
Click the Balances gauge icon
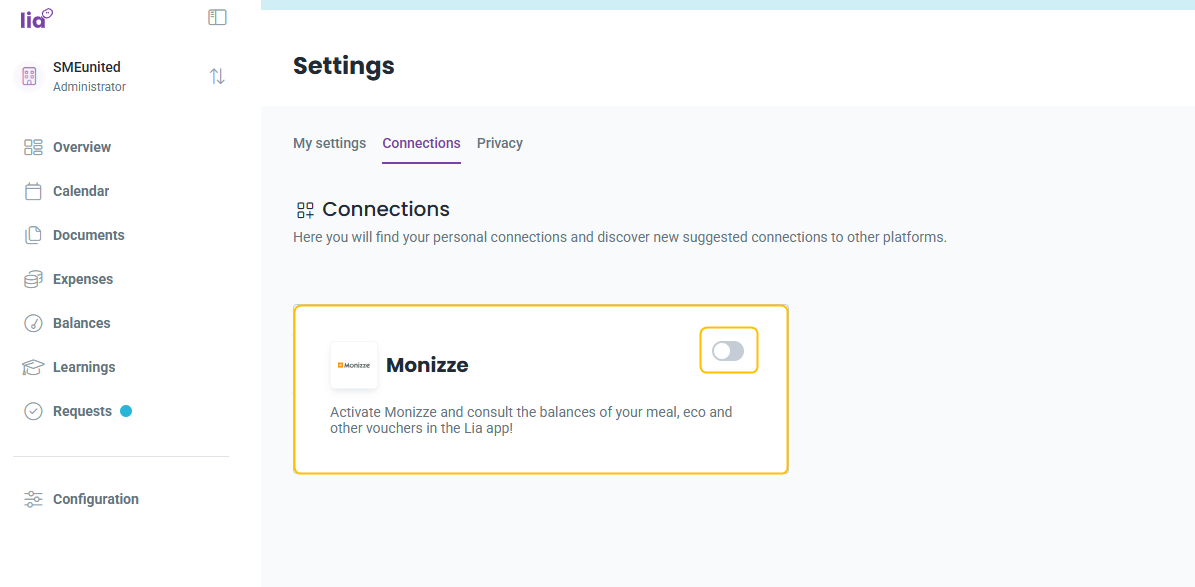point(33,323)
